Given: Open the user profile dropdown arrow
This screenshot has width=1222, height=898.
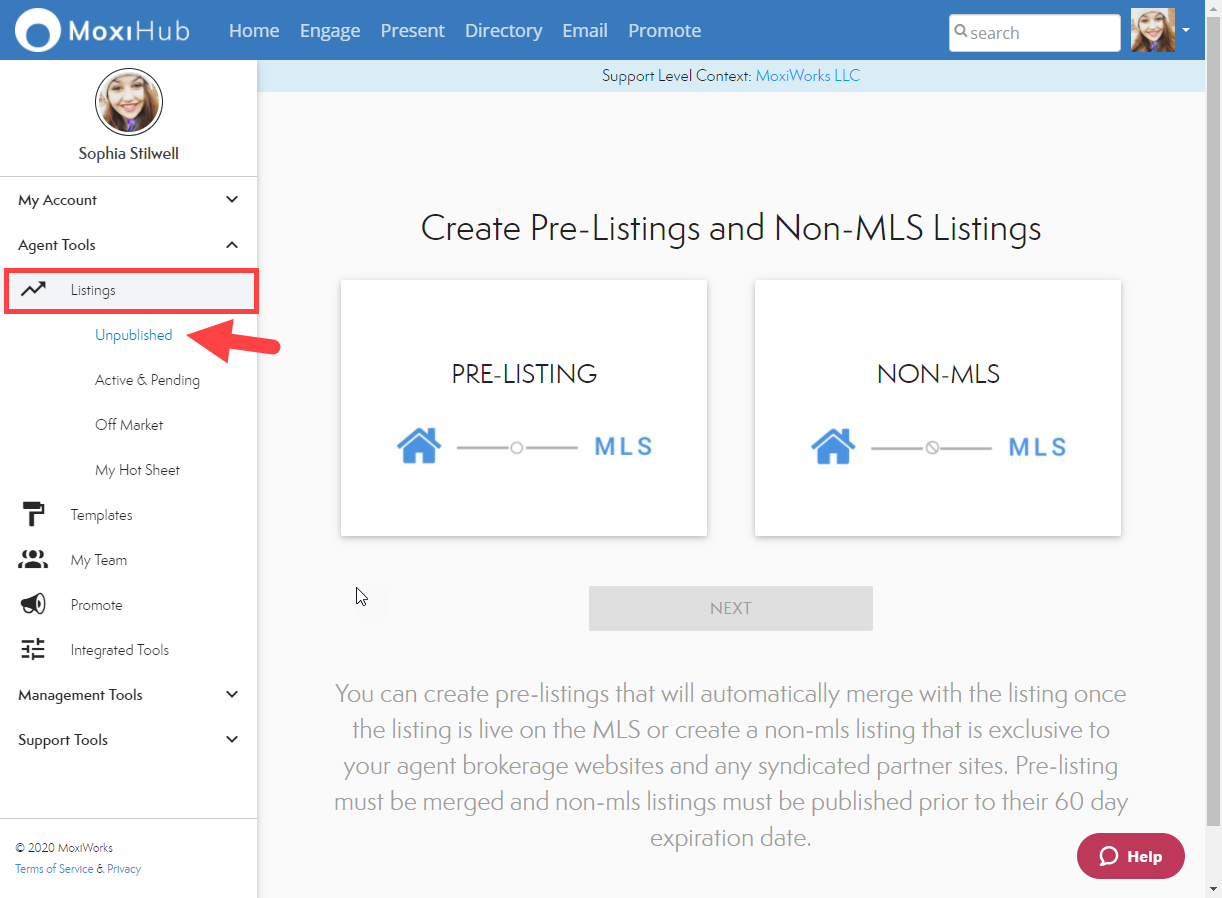Looking at the screenshot, I should (1186, 30).
